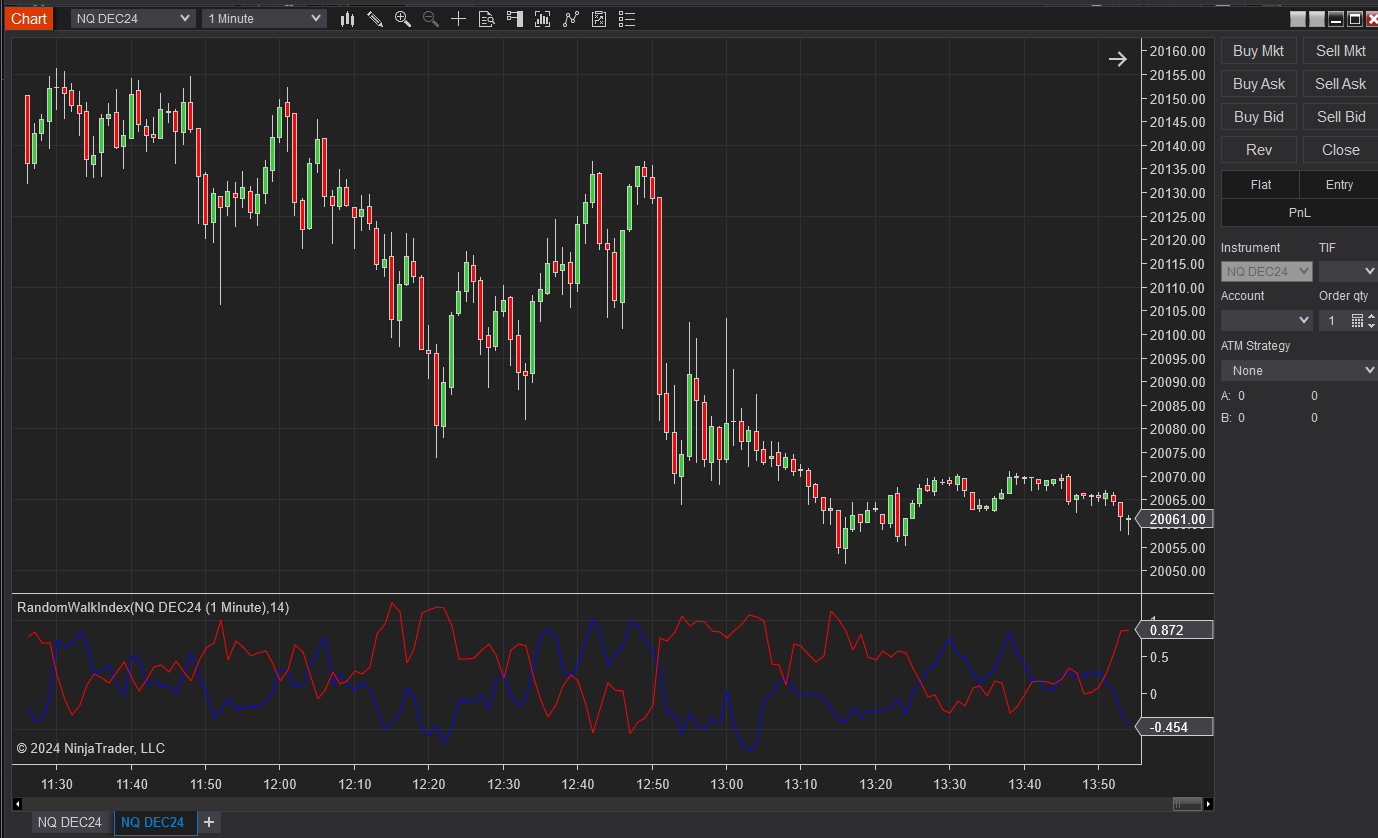Open the chart Properties list icon
The height and width of the screenshot is (838, 1378).
click(627, 19)
